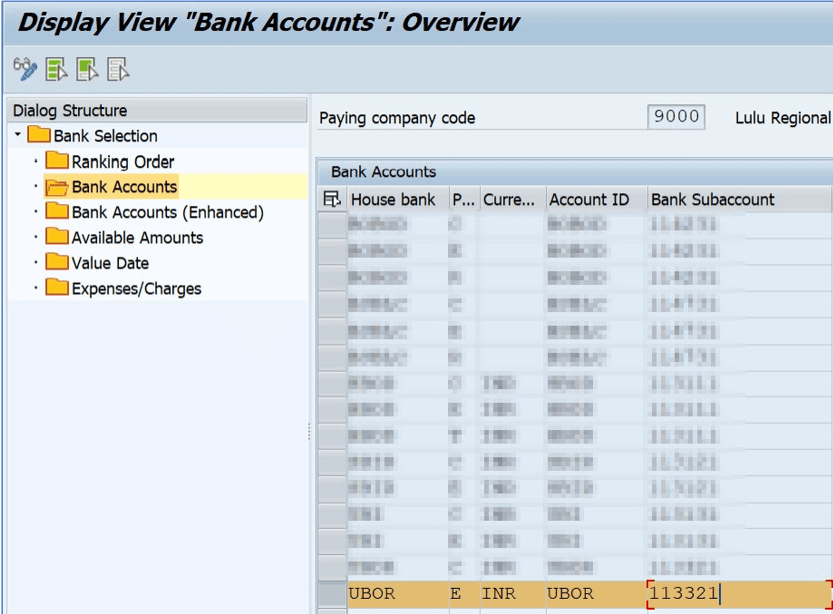
Task: Click the Deselect All toolbar icon
Action: tap(118, 69)
